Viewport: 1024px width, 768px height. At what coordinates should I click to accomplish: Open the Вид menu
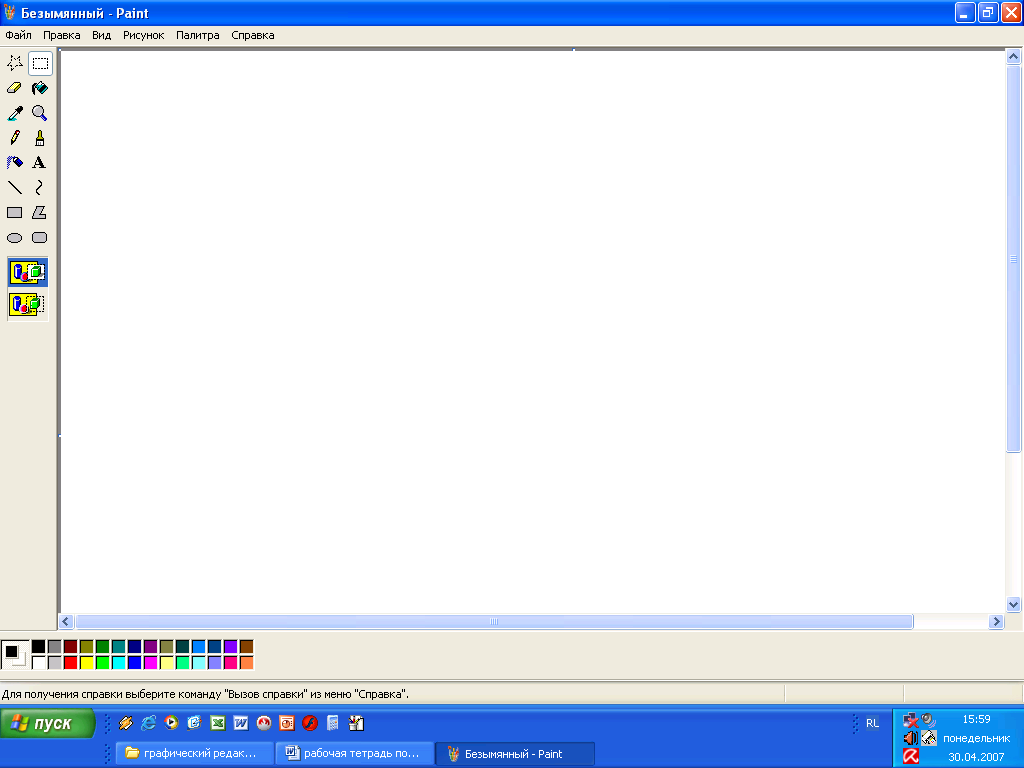click(x=101, y=35)
